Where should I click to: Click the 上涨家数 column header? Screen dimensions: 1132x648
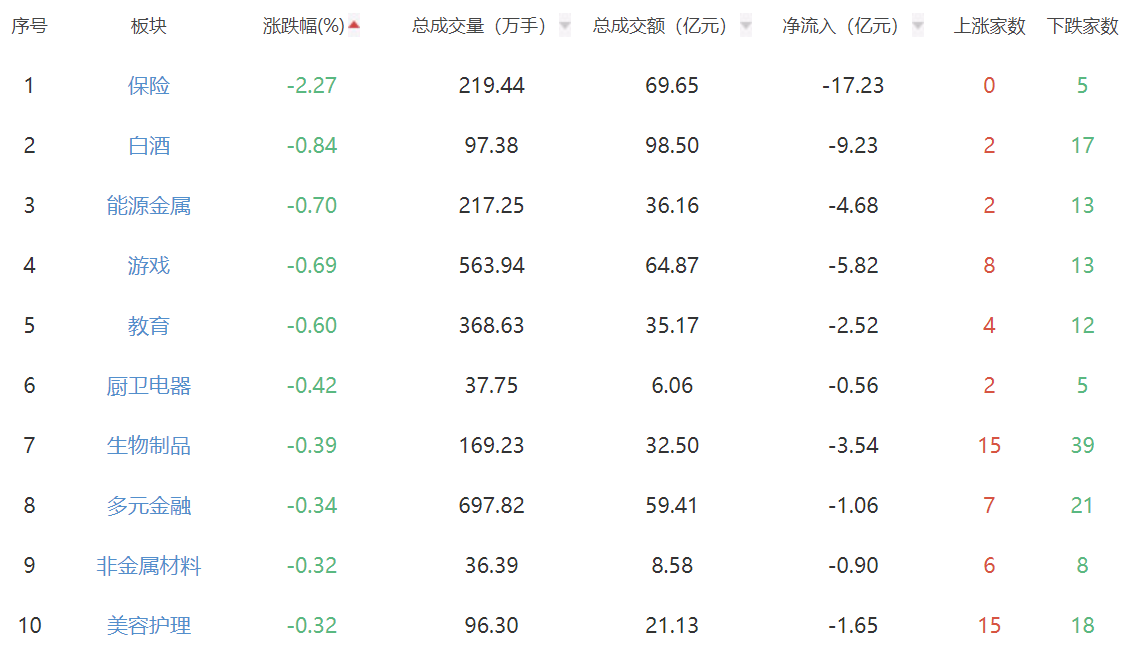pyautogui.click(x=989, y=27)
